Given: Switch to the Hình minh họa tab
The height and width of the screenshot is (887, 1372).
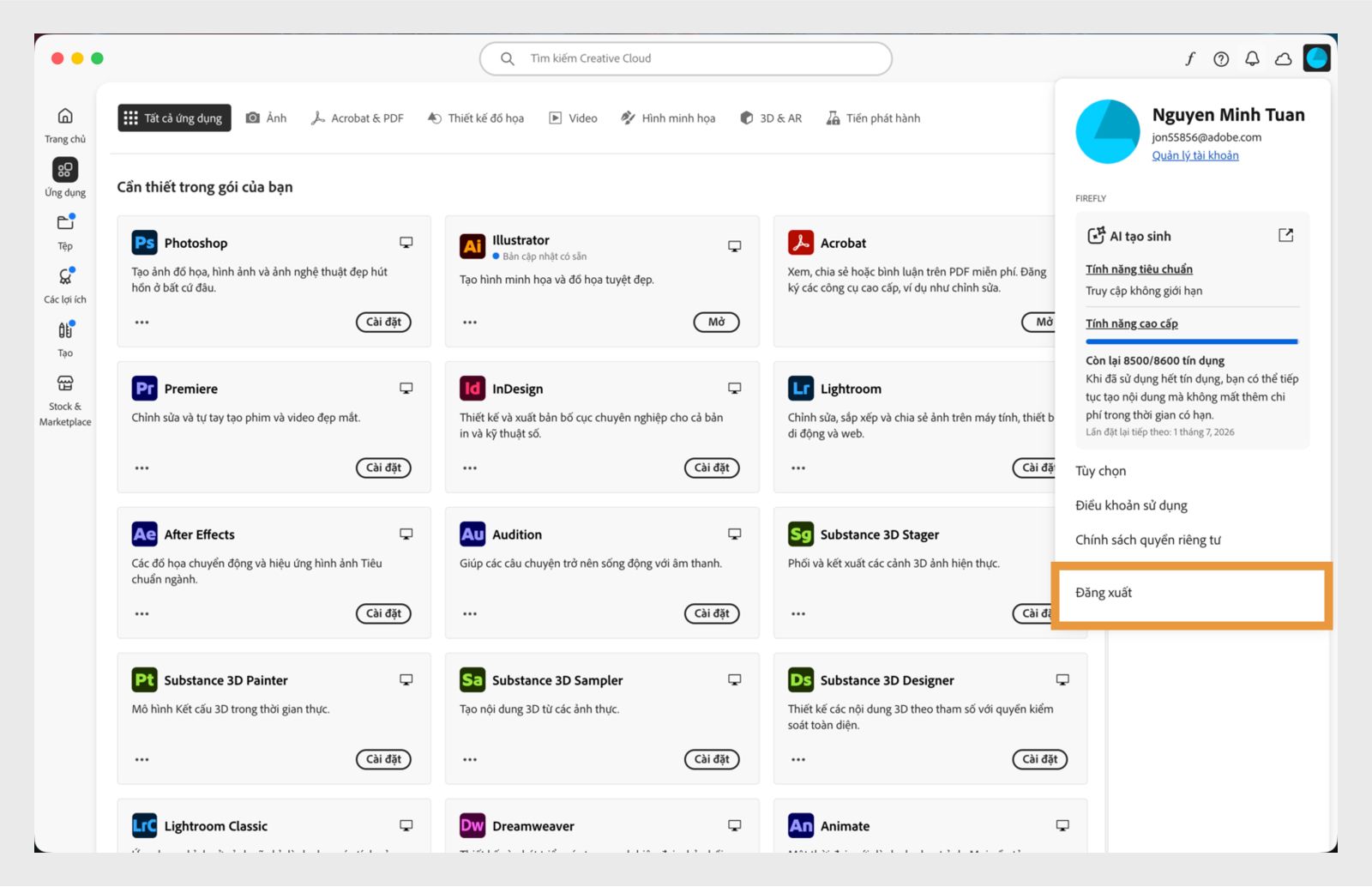Looking at the screenshot, I should 668,118.
